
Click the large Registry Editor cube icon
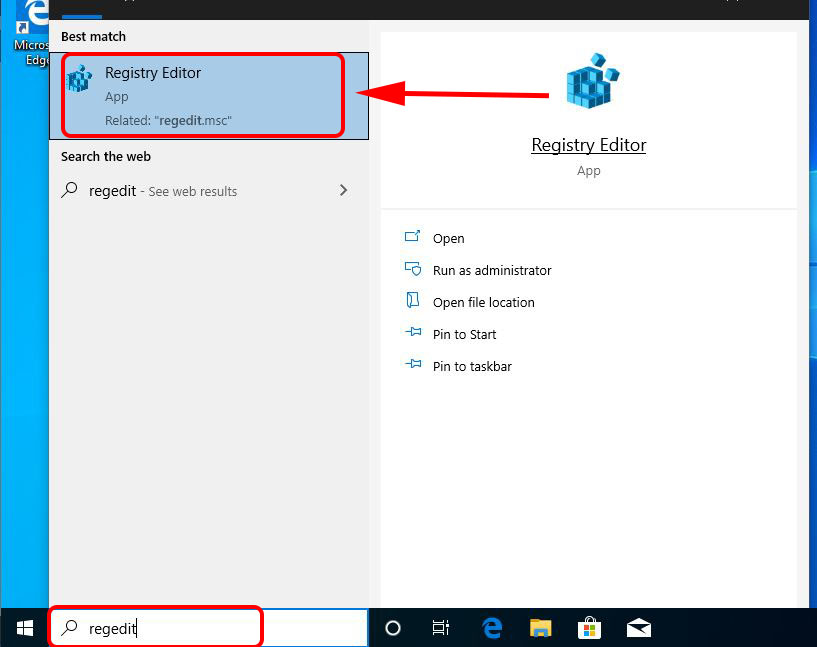coord(589,80)
